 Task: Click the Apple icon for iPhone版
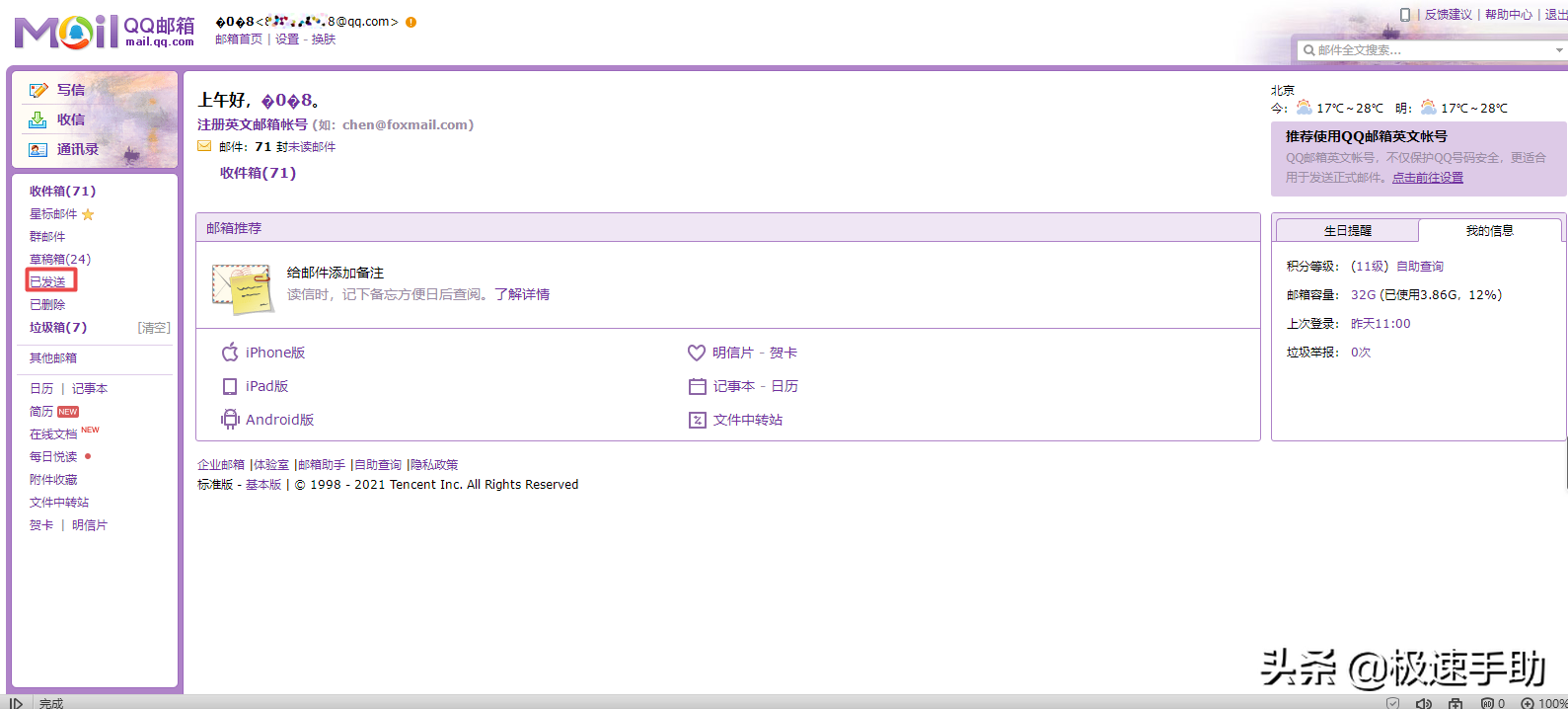[230, 353]
